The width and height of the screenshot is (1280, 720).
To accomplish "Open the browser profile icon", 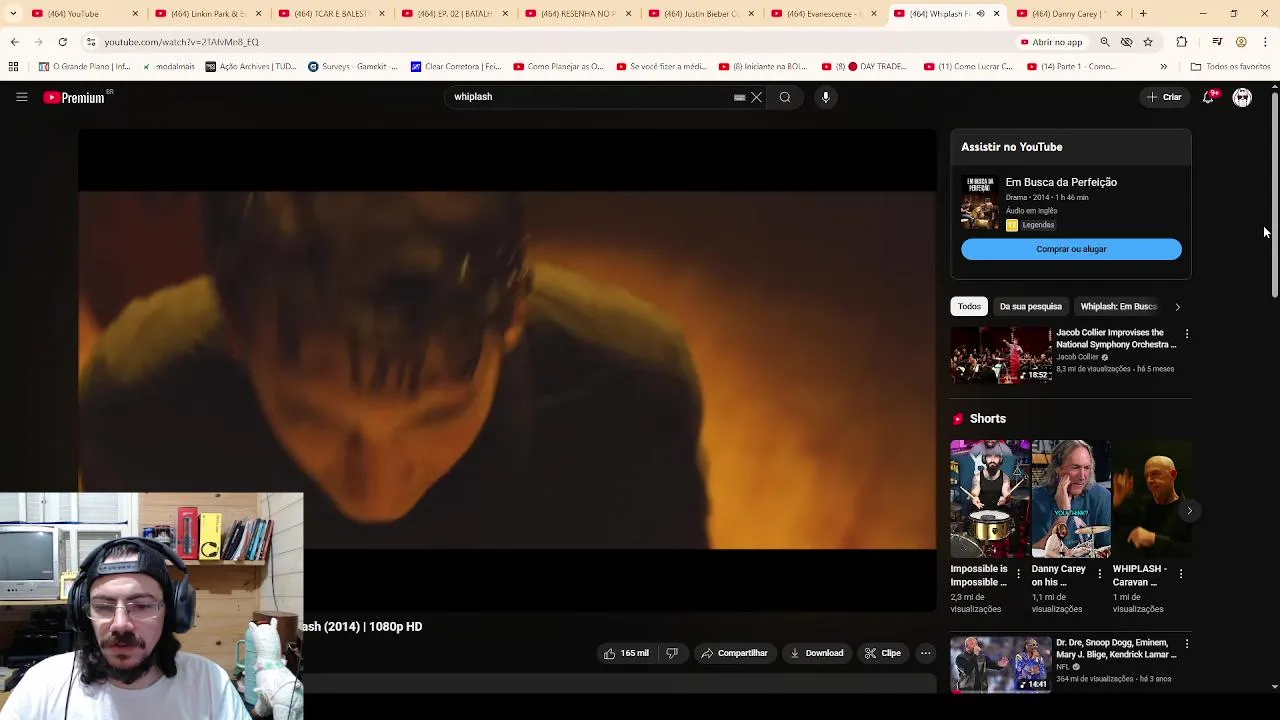I will click(x=1241, y=42).
